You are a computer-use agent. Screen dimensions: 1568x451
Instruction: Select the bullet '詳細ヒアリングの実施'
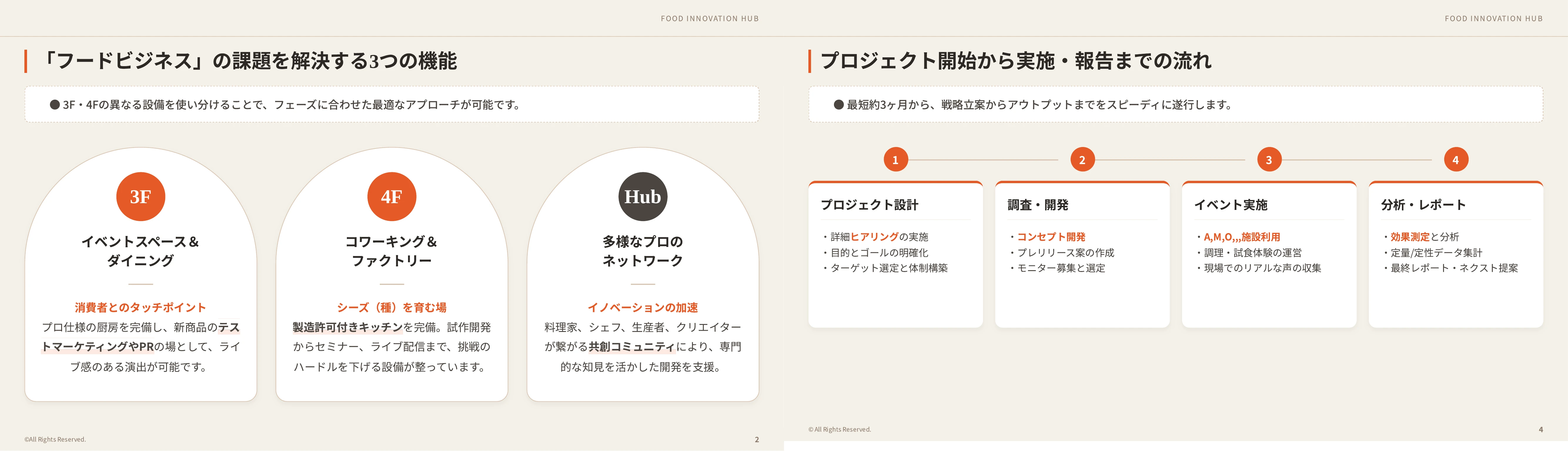(875, 237)
